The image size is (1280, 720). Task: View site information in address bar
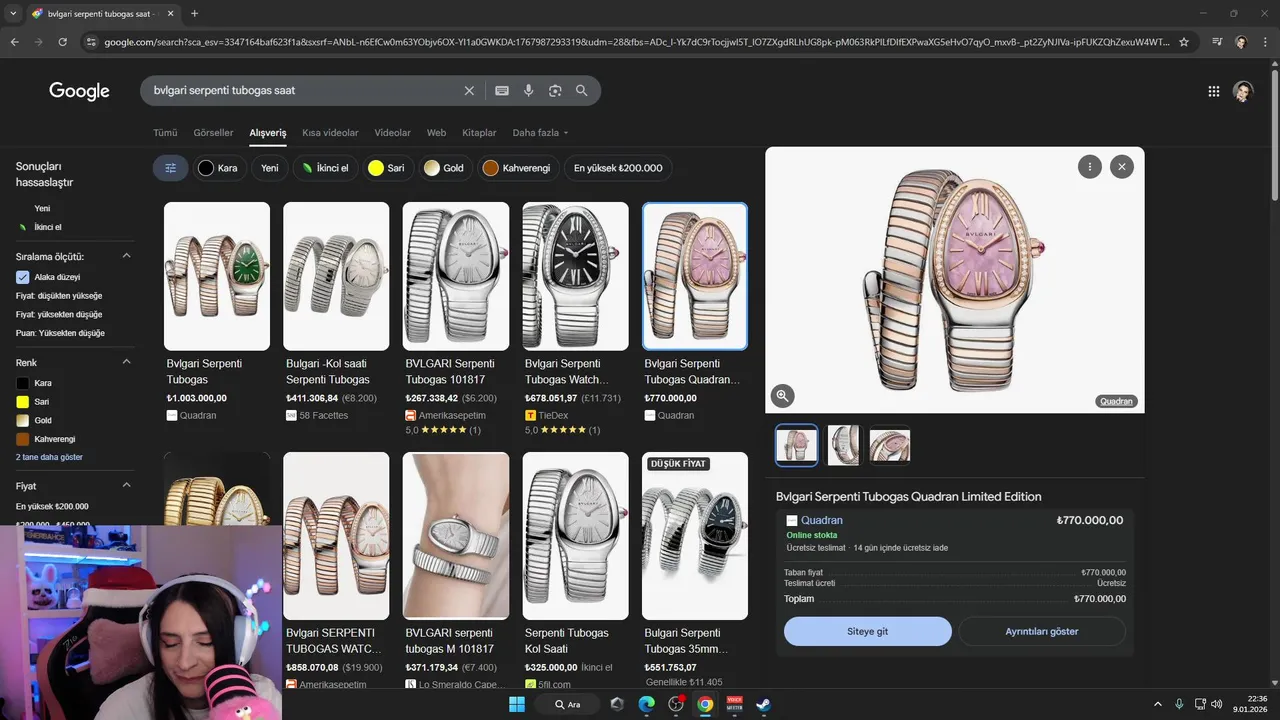pos(91,42)
